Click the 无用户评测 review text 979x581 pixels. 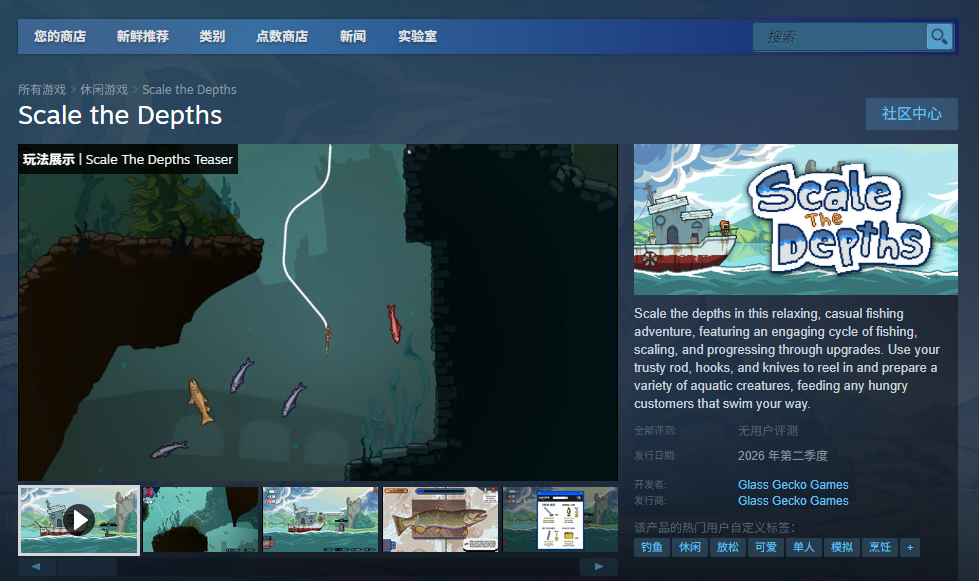coord(767,431)
